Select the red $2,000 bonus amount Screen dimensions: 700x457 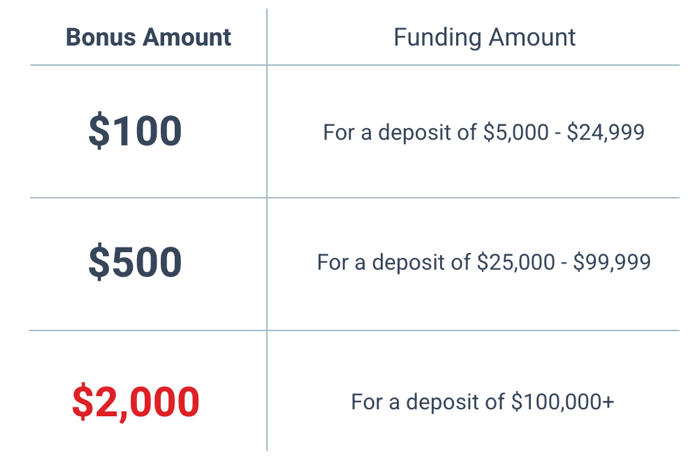click(x=135, y=402)
